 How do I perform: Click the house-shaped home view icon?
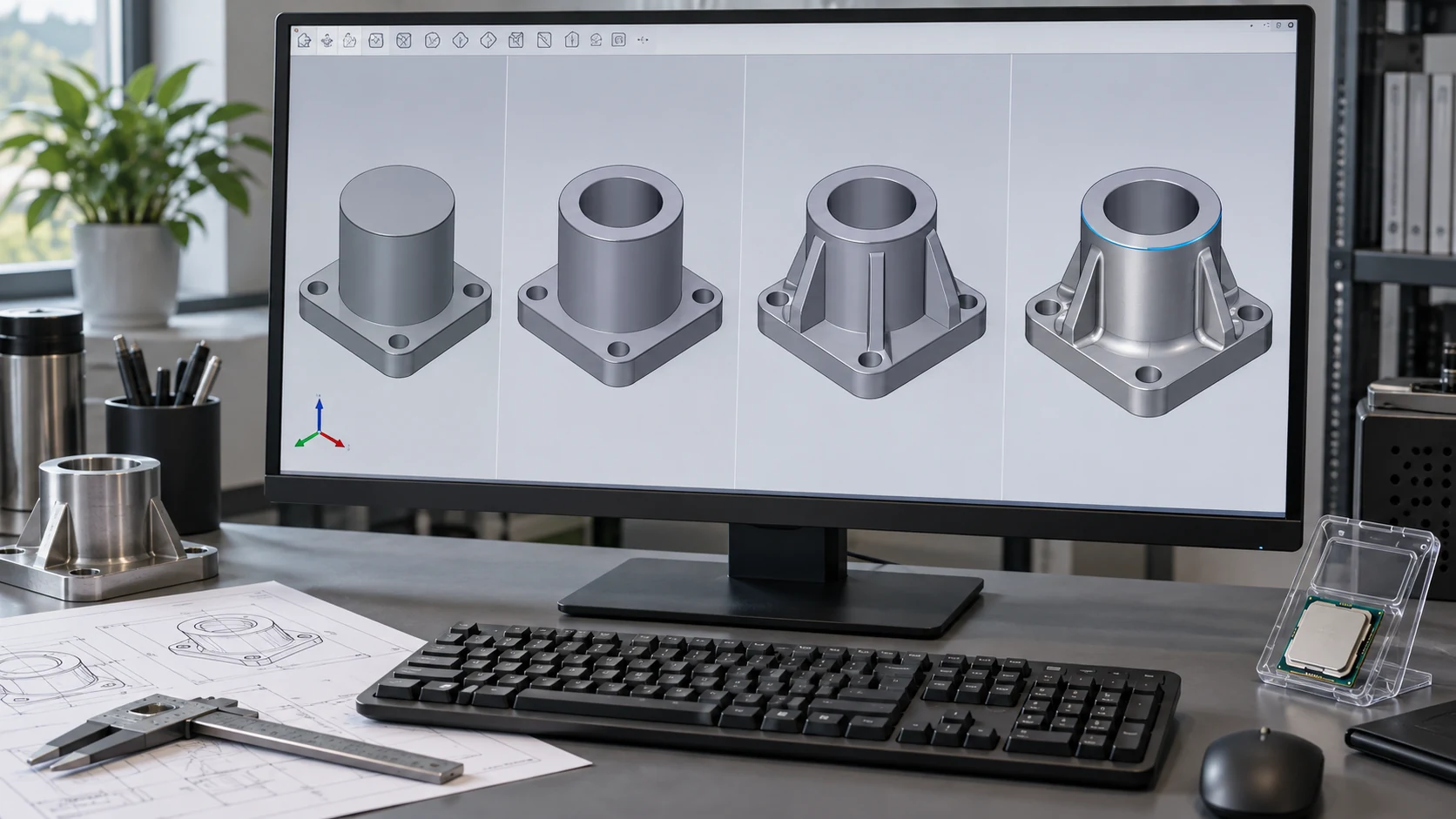[x=304, y=40]
